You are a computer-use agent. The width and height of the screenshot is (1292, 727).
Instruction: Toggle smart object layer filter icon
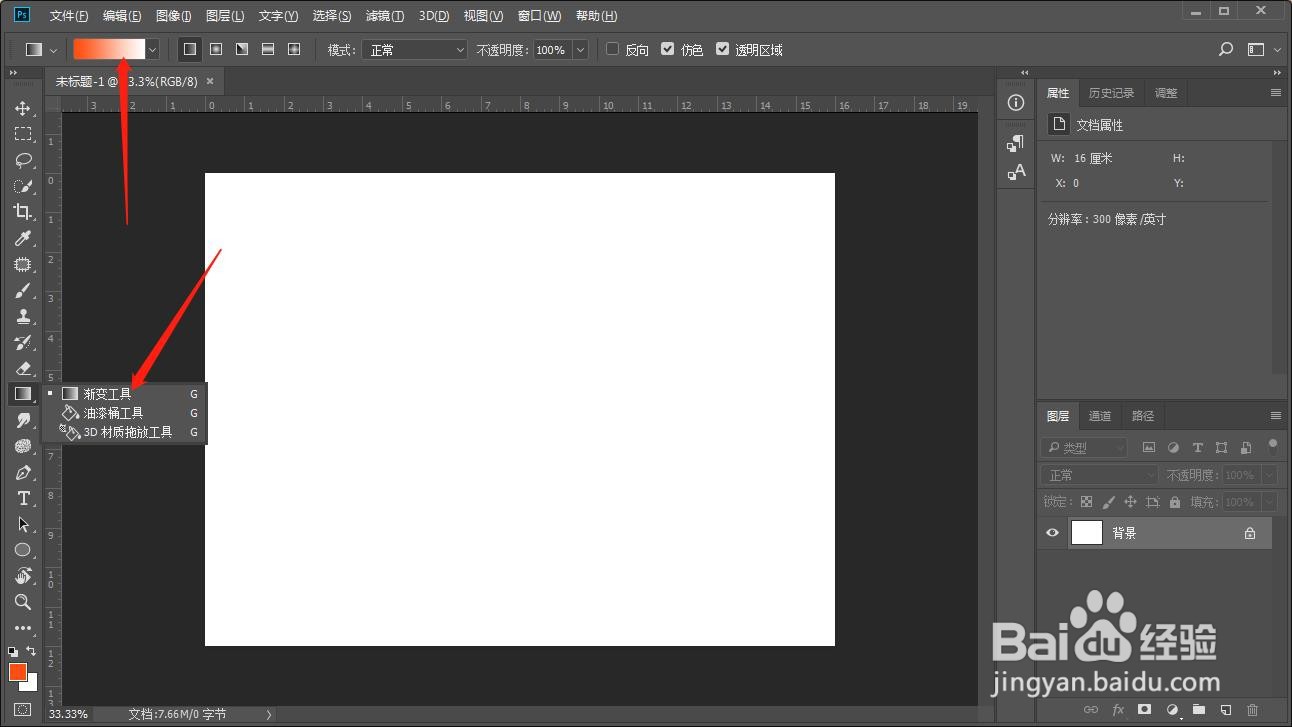1245,447
